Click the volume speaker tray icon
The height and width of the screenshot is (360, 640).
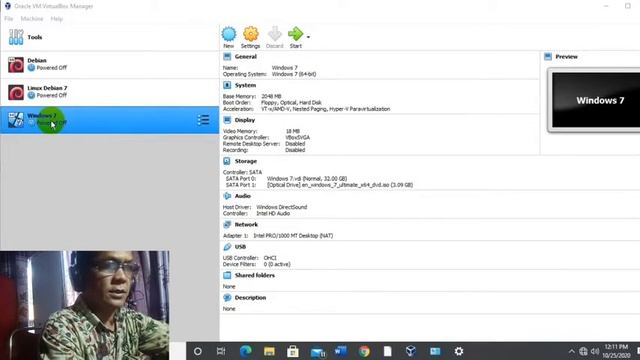pos(595,351)
